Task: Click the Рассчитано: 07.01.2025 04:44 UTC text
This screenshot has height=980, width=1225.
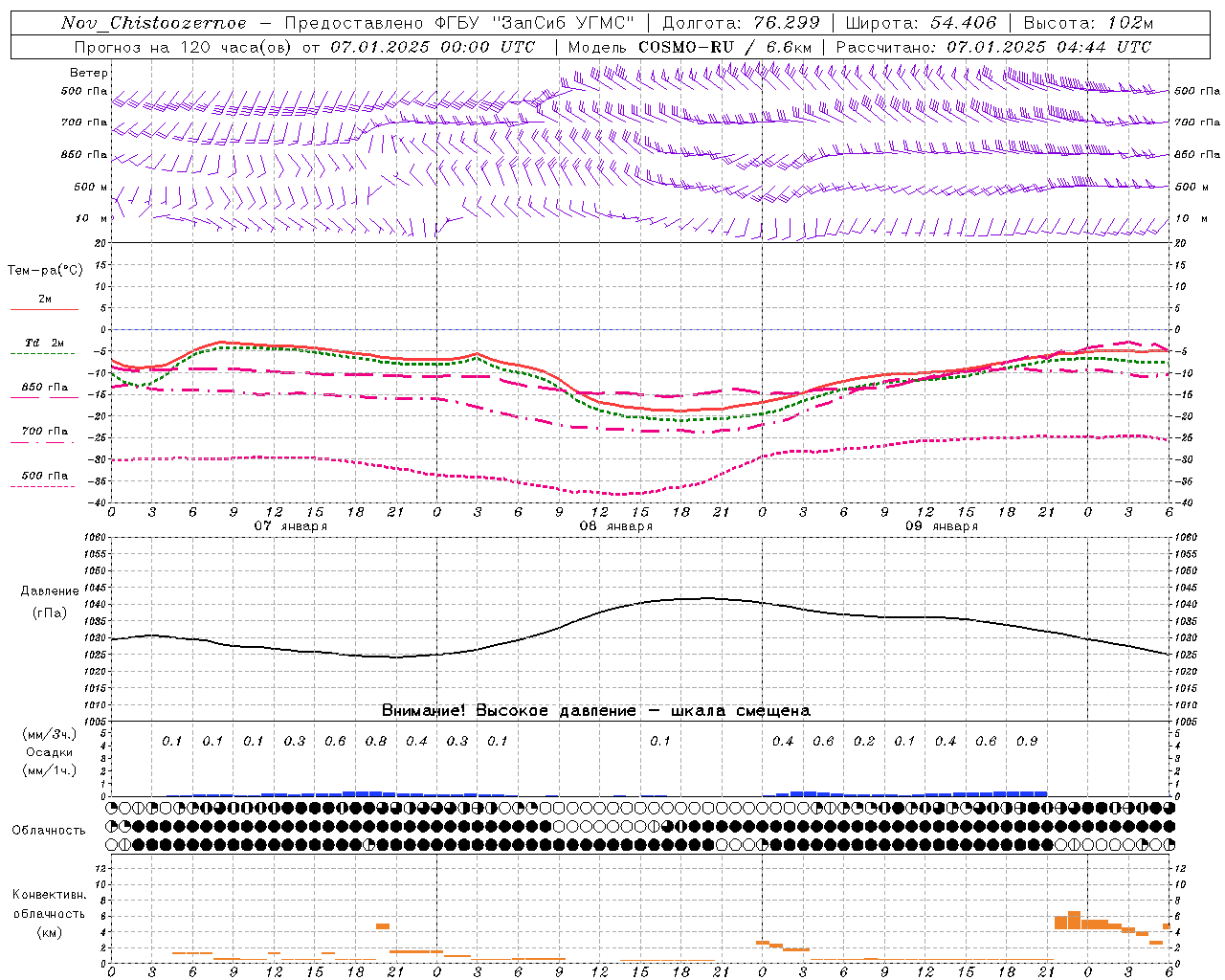Action: click(x=993, y=47)
